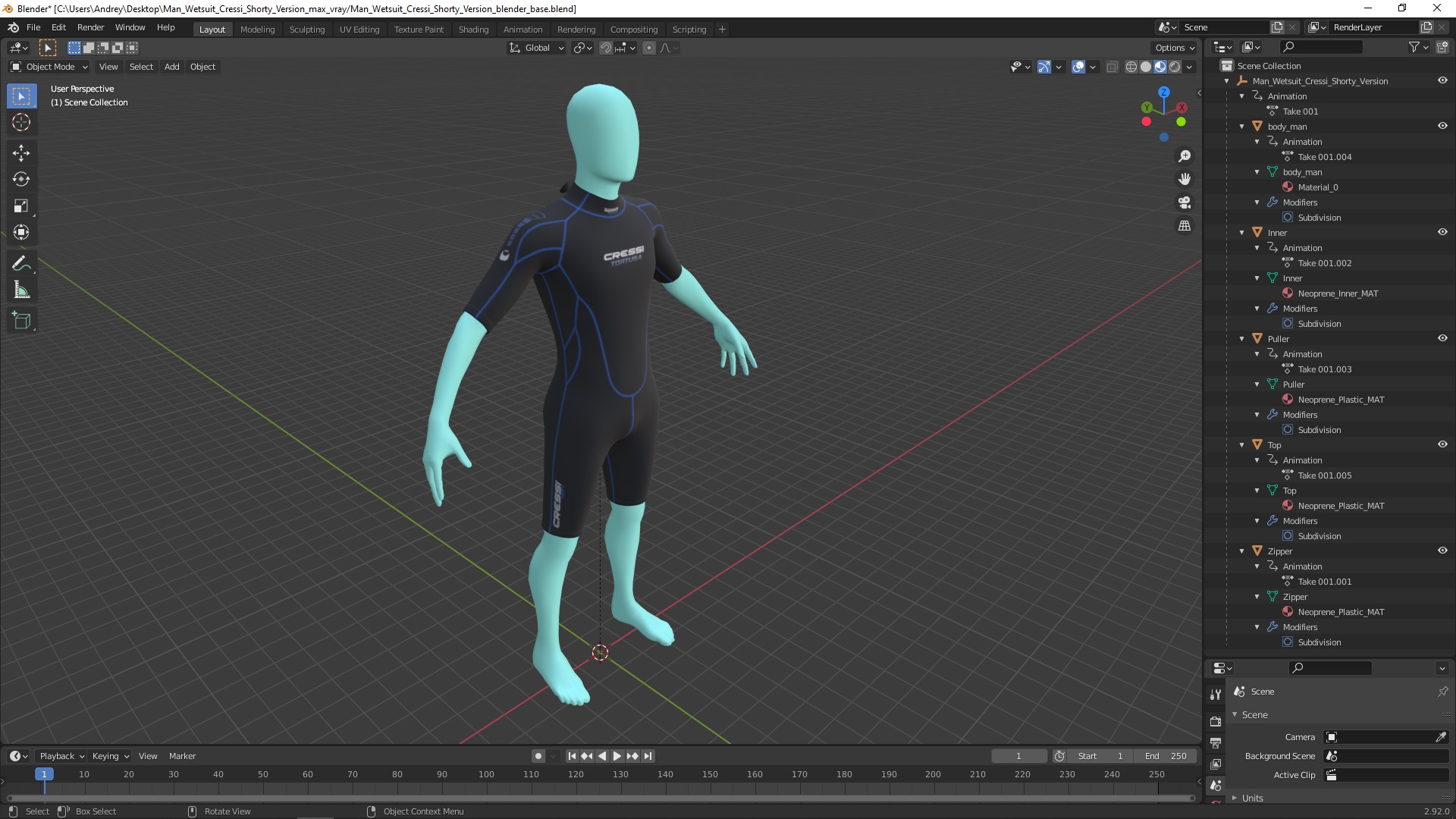Viewport: 1456px width, 819px height.
Task: Click the frame 1 playhead marker
Action: (x=44, y=774)
